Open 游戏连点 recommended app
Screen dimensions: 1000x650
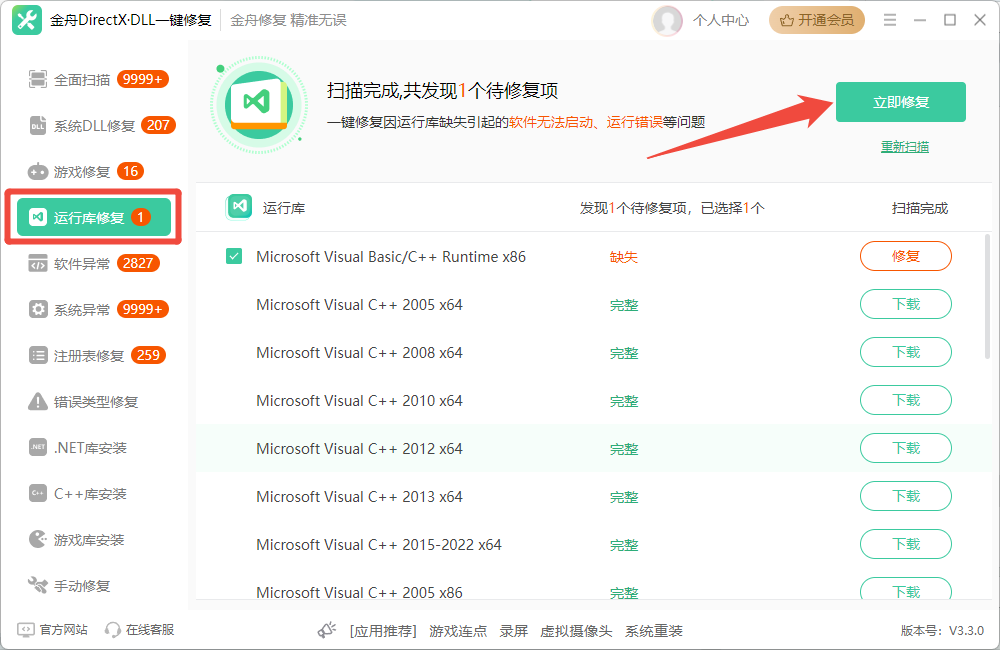coord(458,631)
